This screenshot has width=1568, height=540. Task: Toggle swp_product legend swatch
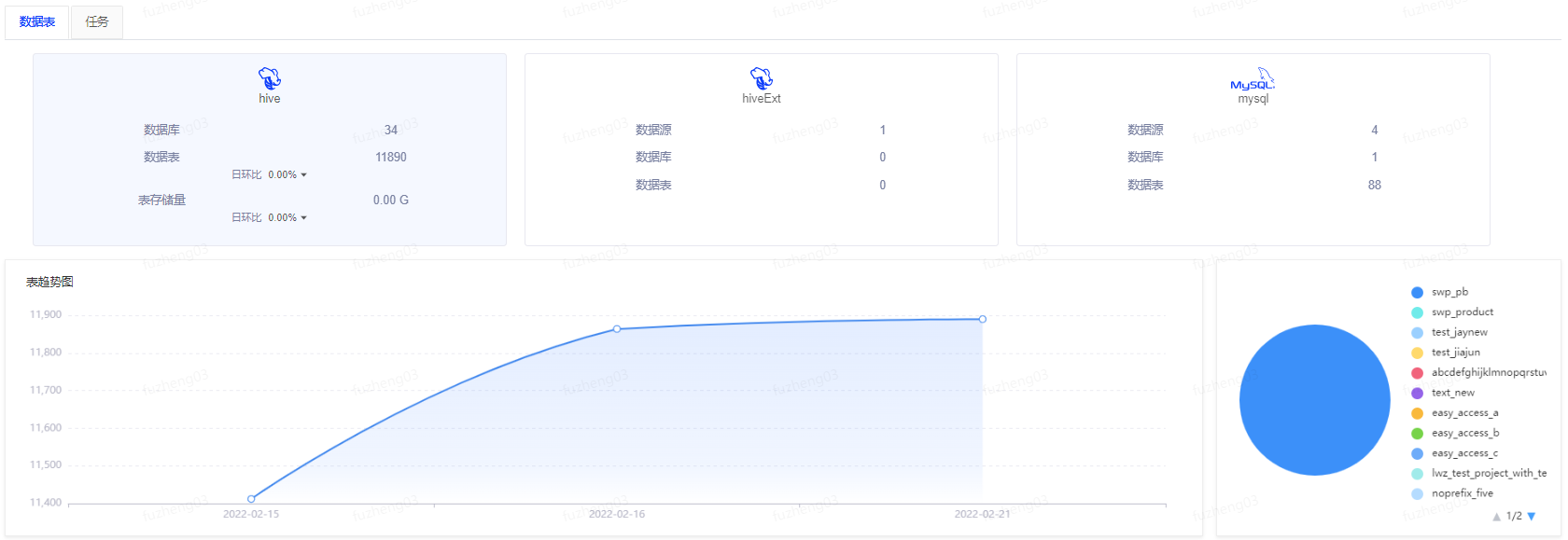(1417, 312)
